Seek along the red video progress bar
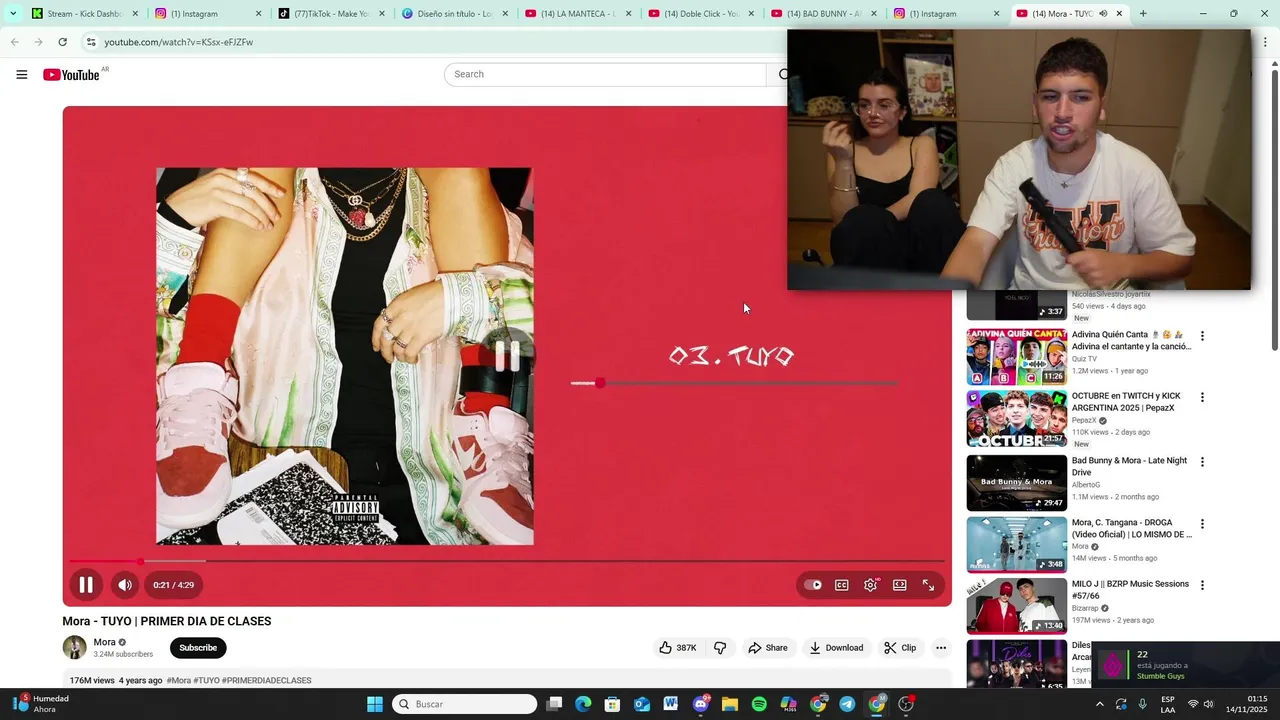The image size is (1280, 720). coord(507,561)
